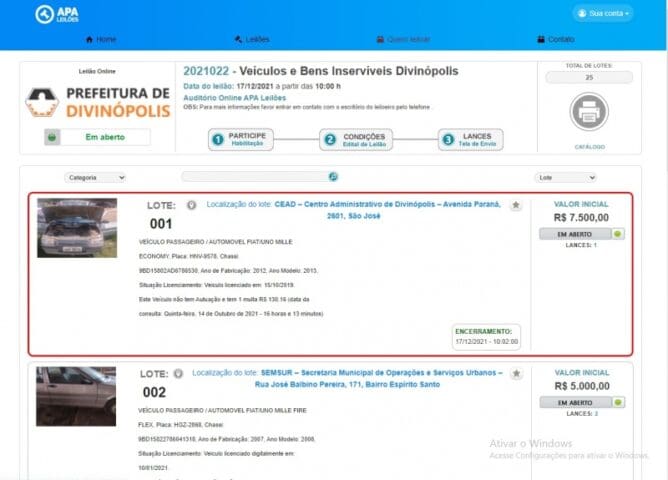This screenshot has width=668, height=480.
Task: Click the green Em aberto status icon
Action: [52, 137]
